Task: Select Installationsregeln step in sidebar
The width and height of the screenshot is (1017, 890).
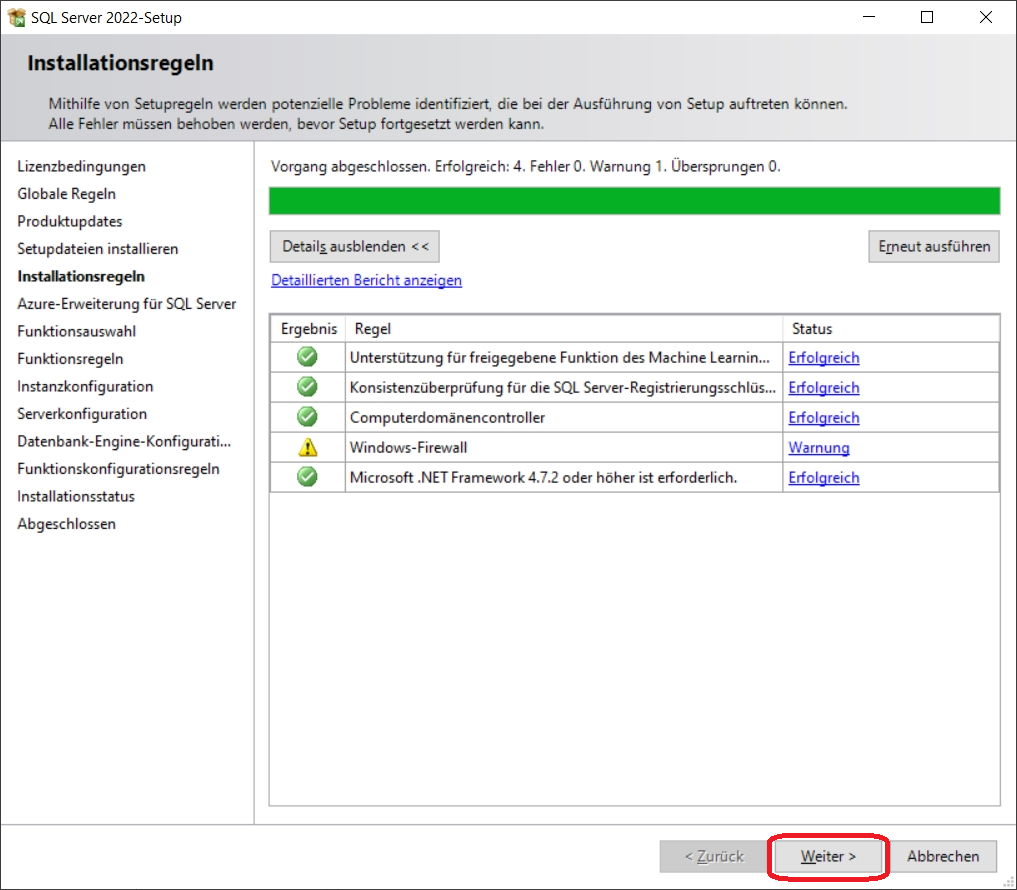Action: click(81, 276)
